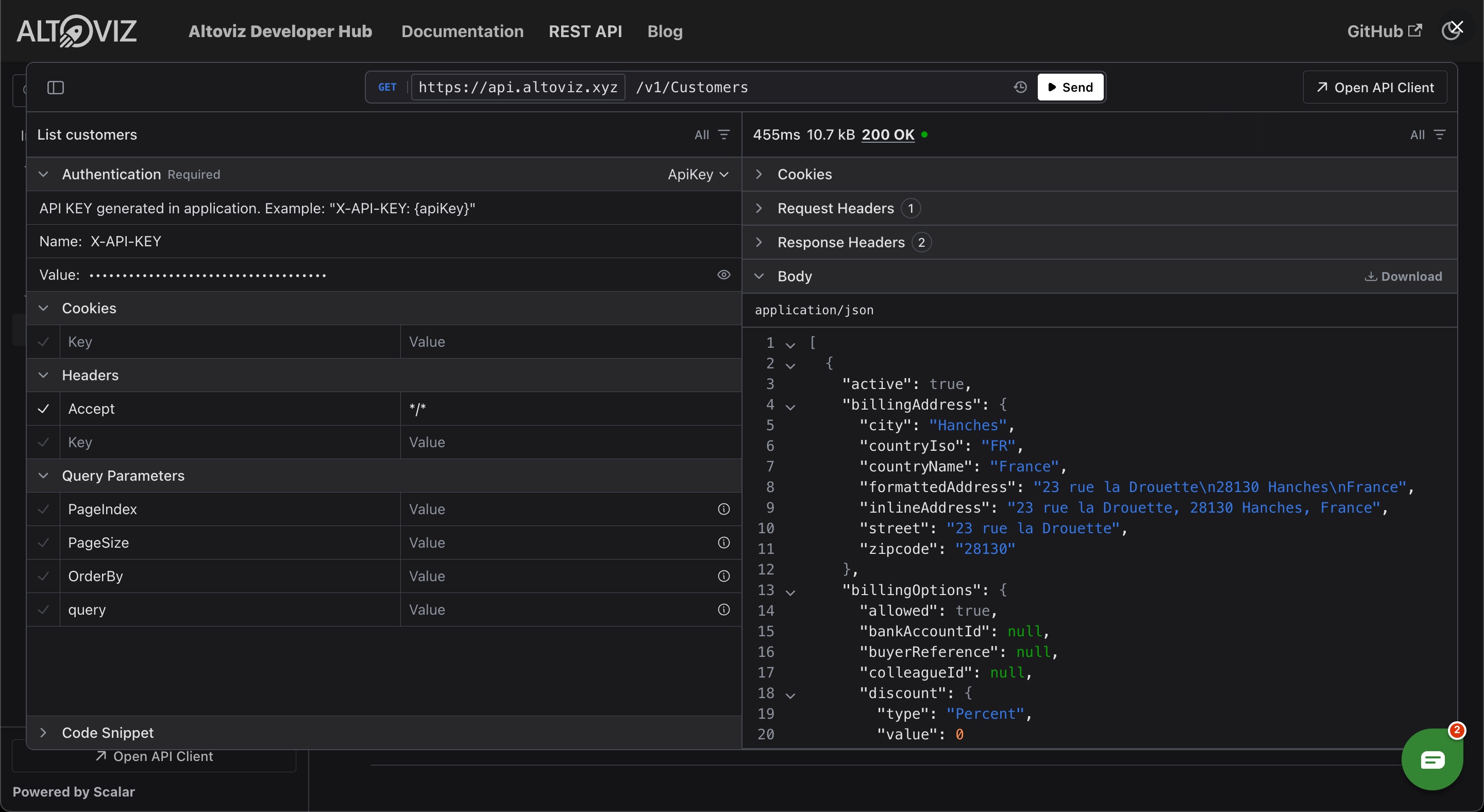The width and height of the screenshot is (1484, 812).
Task: Enable the query parameter checkbox
Action: click(x=43, y=610)
